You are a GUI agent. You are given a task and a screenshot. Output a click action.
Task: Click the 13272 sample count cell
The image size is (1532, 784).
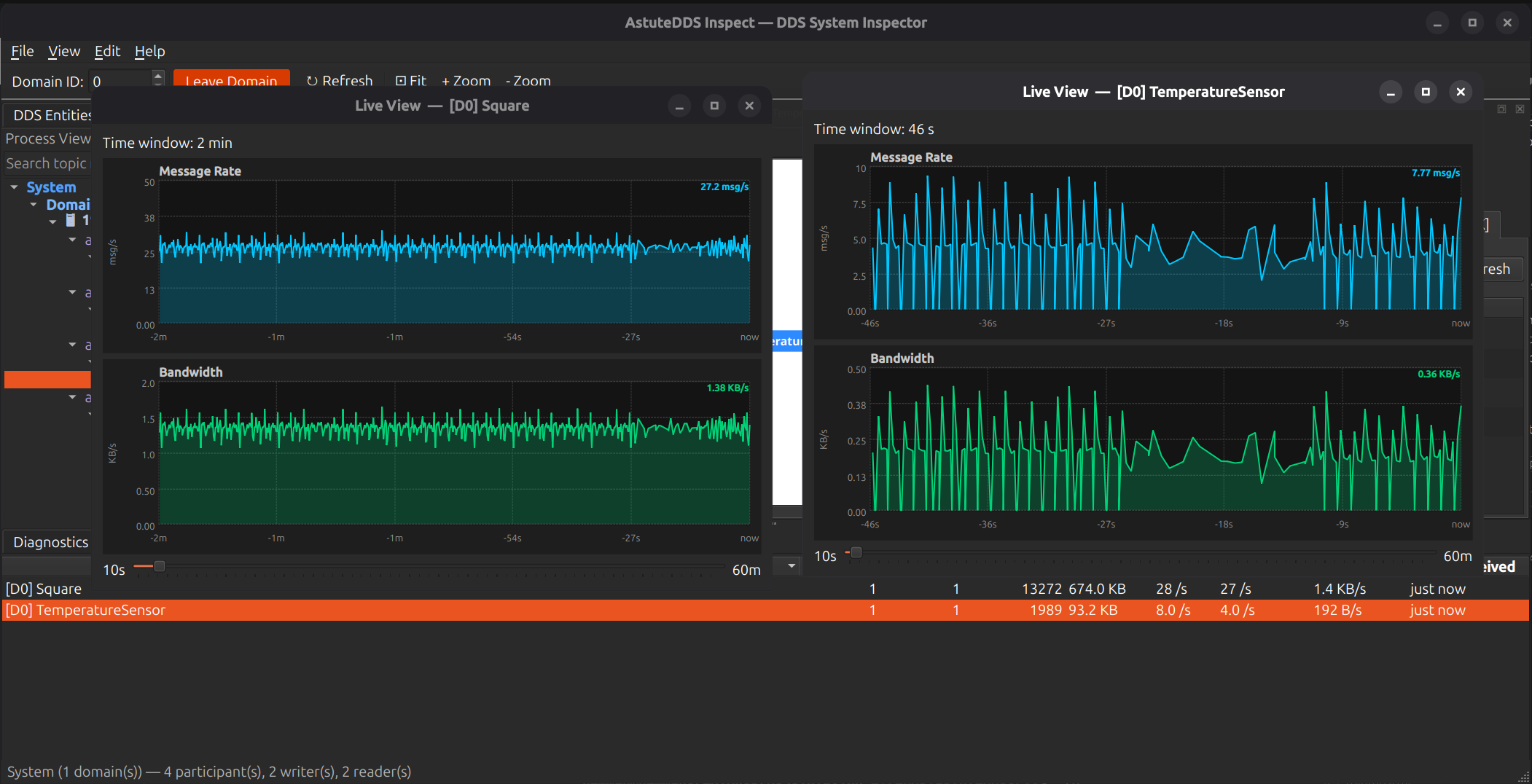click(1041, 589)
